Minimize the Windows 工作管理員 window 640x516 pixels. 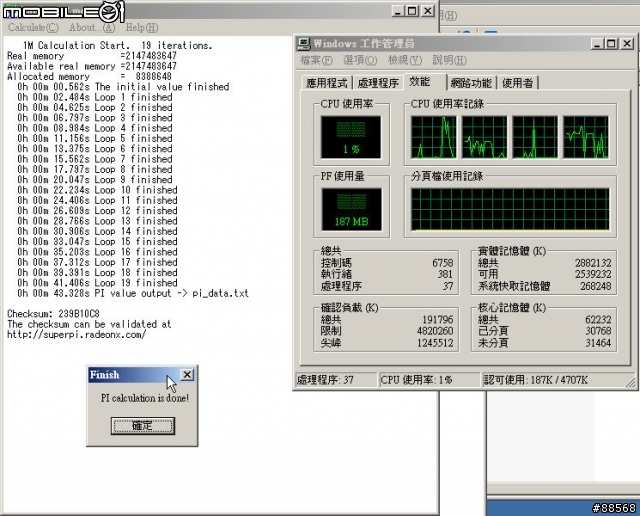[x=597, y=44]
